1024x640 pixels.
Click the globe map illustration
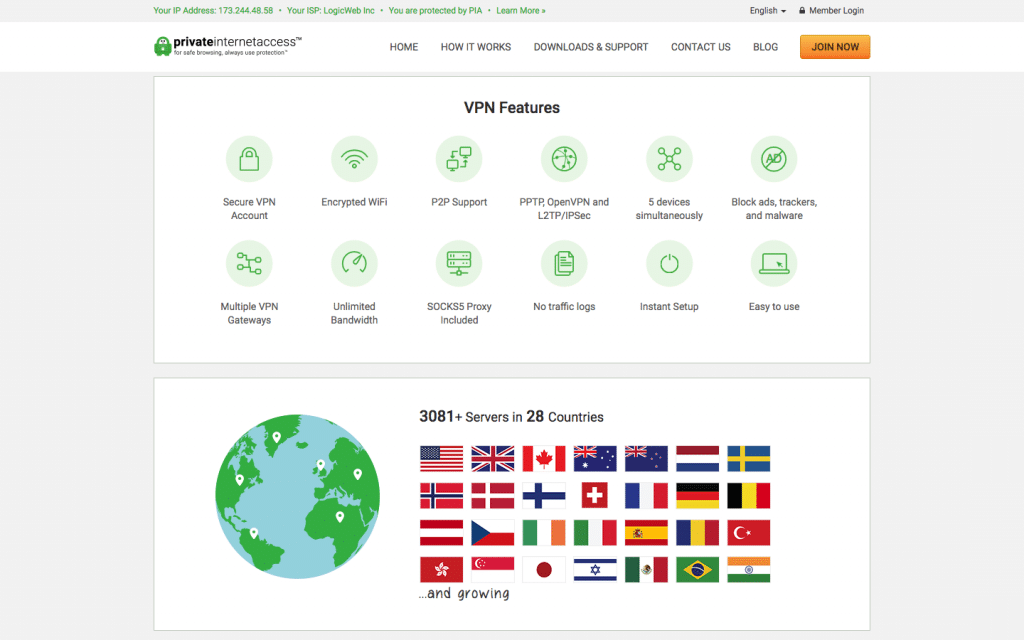point(298,496)
